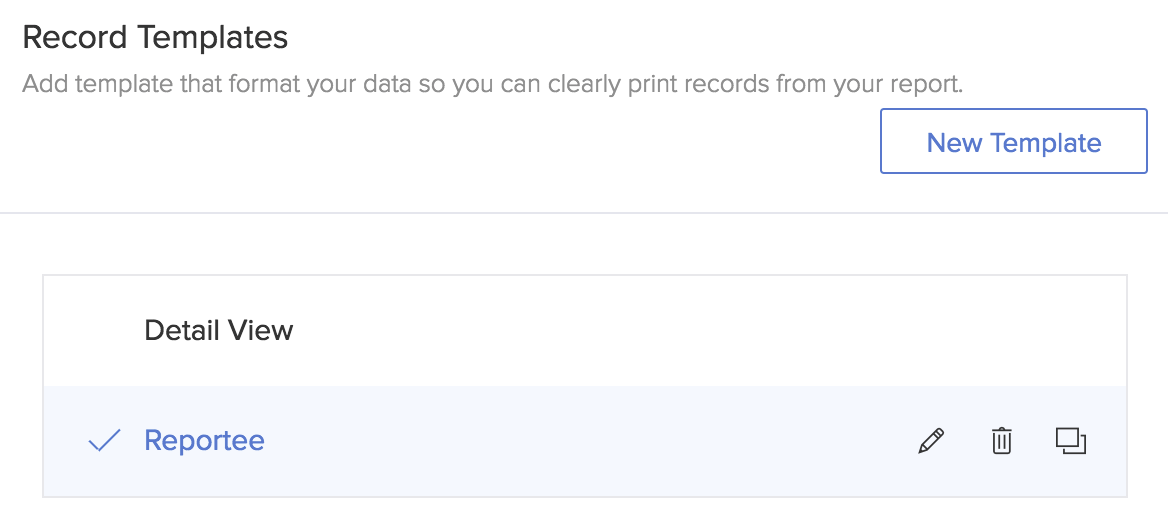Click the New Template button
Screen dimensions: 1168x530
coord(1014,141)
